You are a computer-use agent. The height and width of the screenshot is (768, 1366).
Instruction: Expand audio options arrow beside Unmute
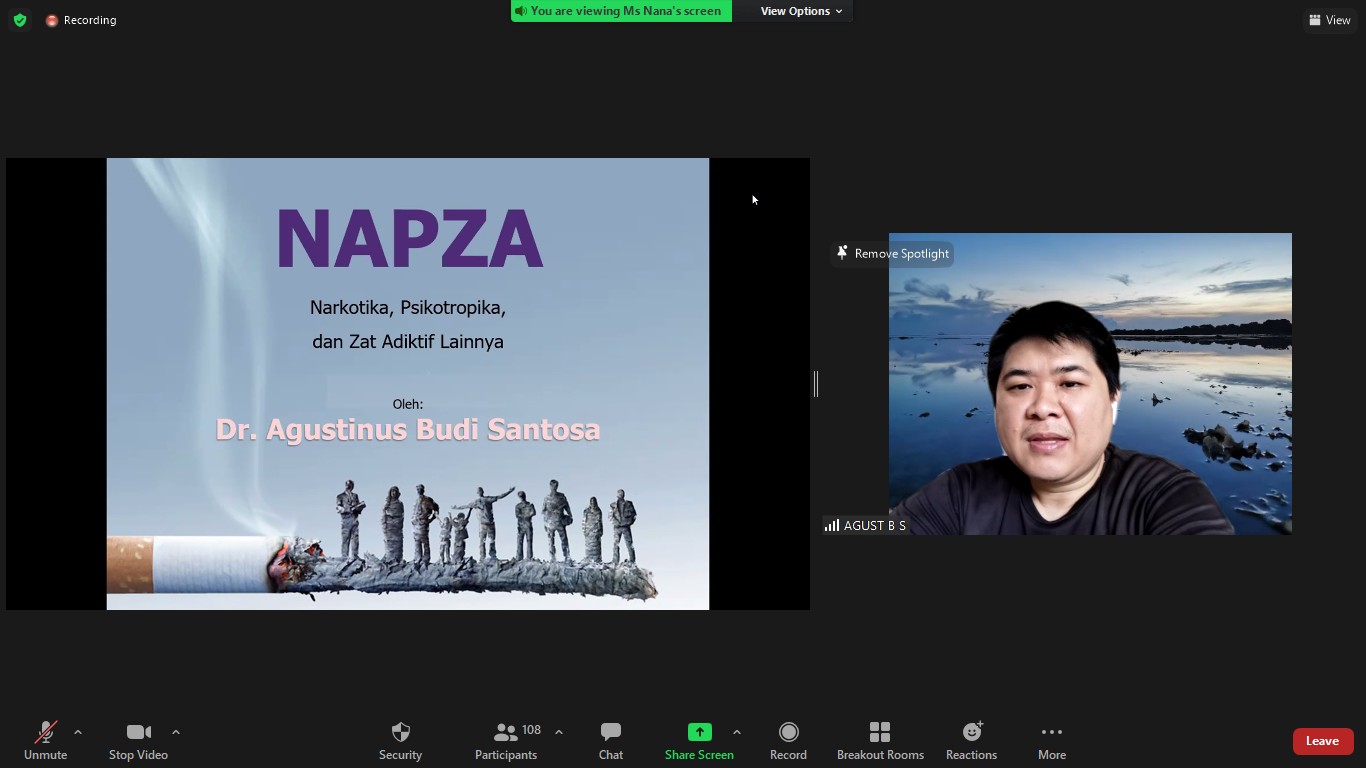[78, 732]
